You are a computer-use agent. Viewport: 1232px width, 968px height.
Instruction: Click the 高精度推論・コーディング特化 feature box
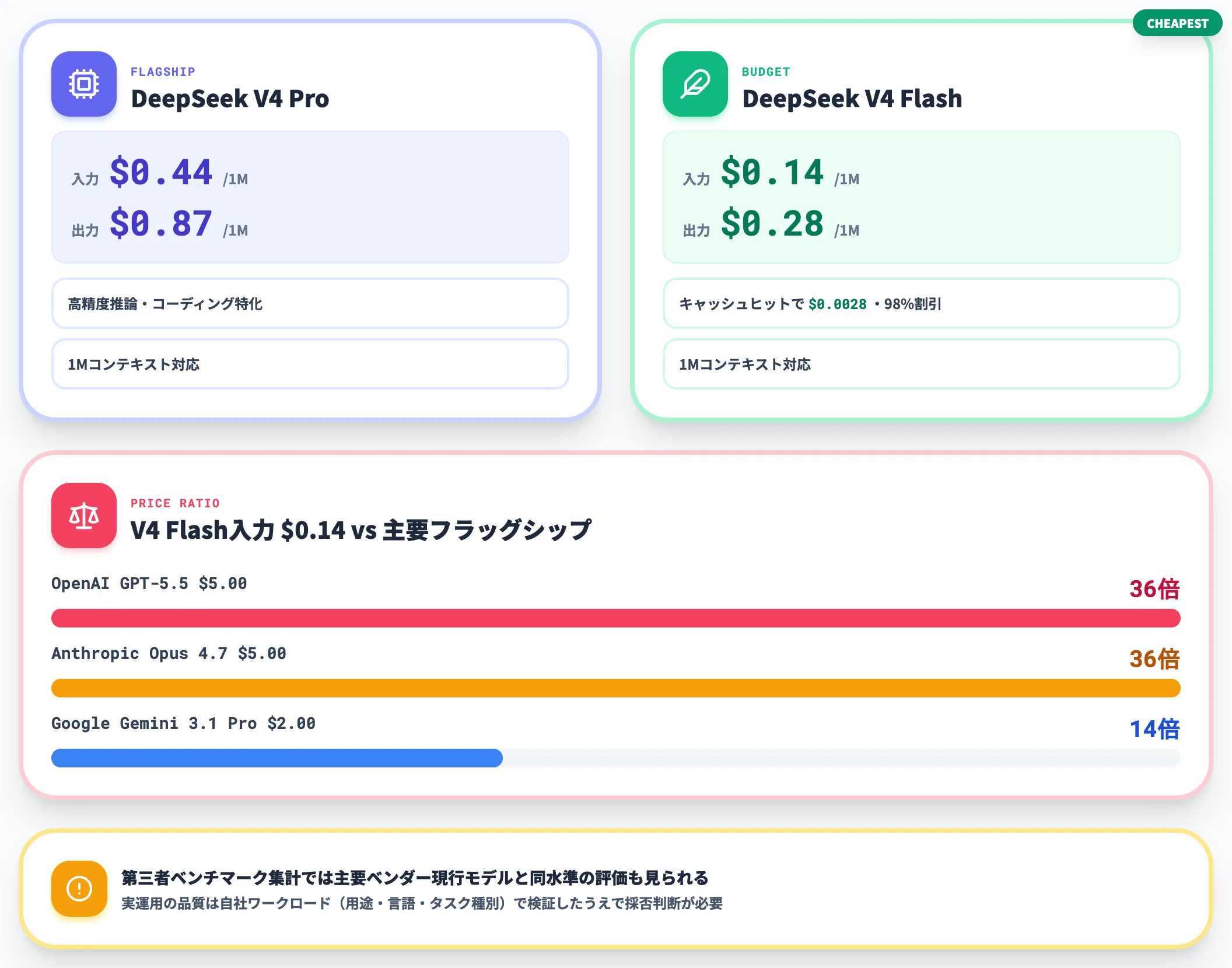[x=310, y=303]
